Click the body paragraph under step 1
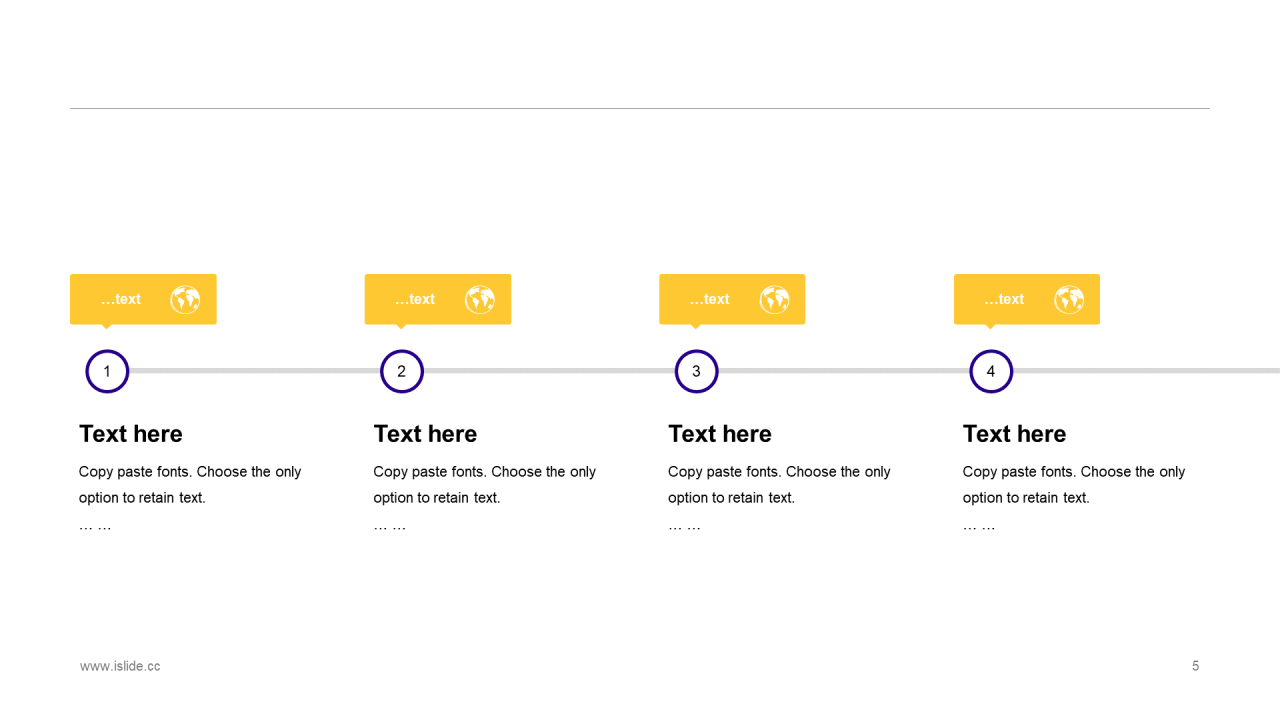Screen dimensions: 1280x720 click(x=190, y=485)
